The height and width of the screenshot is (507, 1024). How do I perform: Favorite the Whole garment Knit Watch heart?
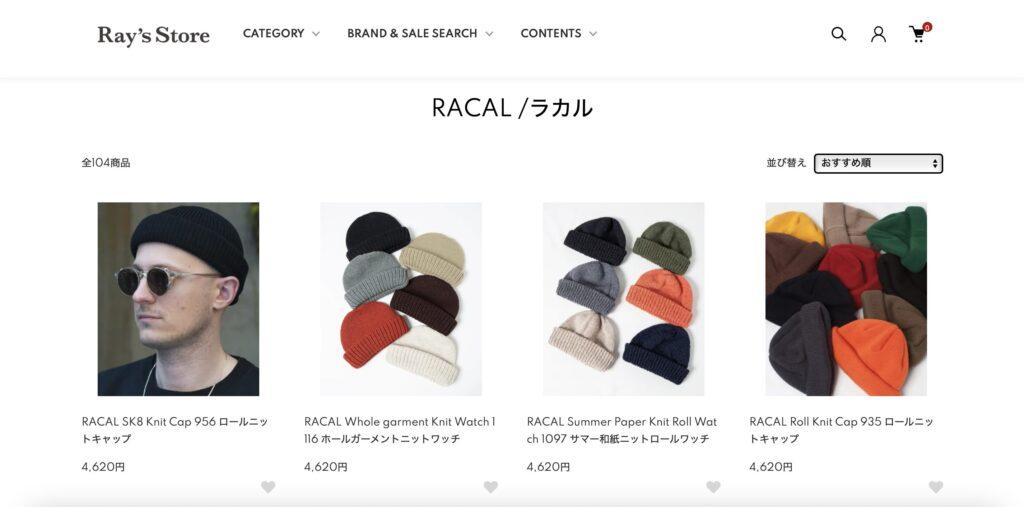click(490, 487)
